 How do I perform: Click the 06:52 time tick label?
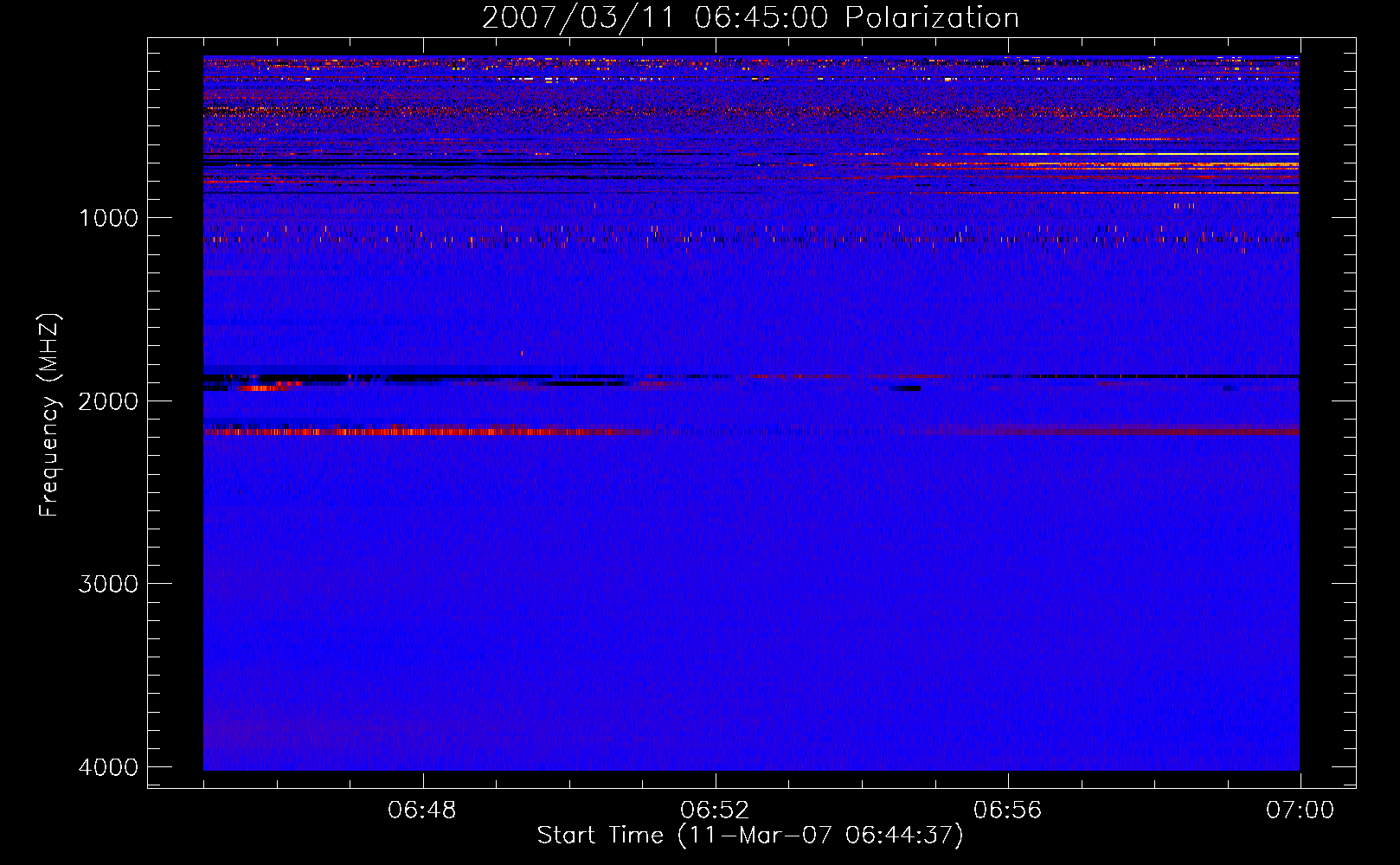pos(715,811)
